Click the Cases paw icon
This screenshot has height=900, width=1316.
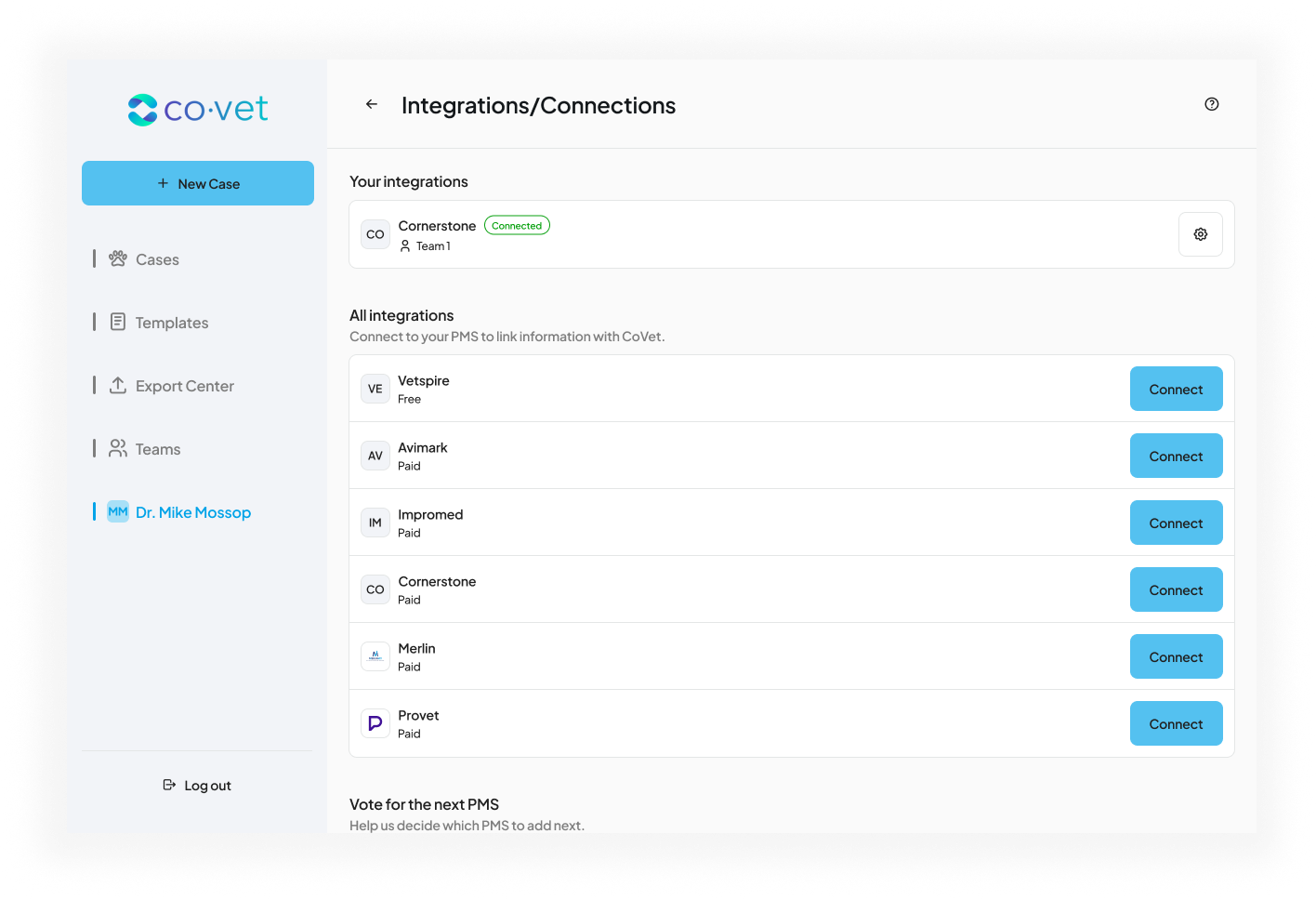point(118,258)
